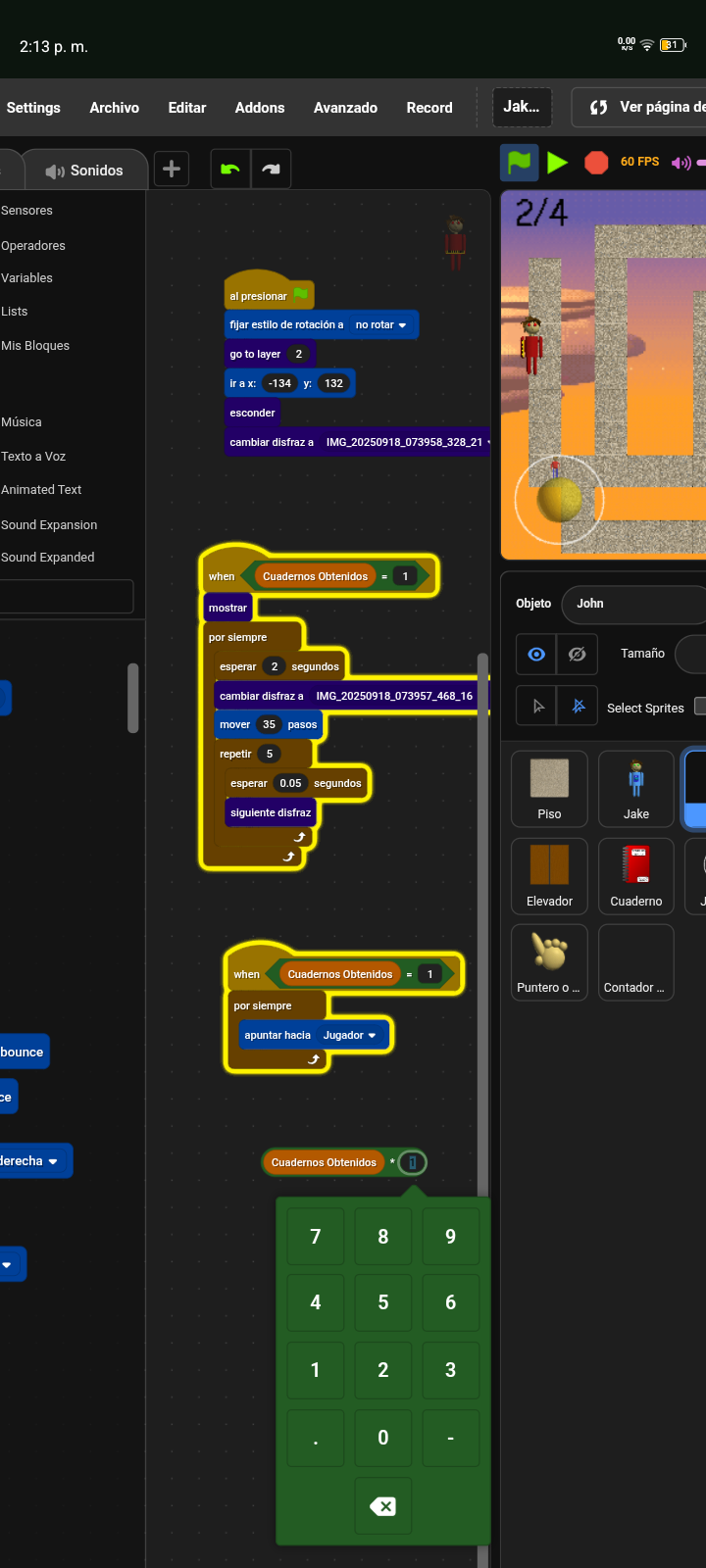Screen dimensions: 706x1568
Task: Open the Sensores block category
Action: [26, 211]
